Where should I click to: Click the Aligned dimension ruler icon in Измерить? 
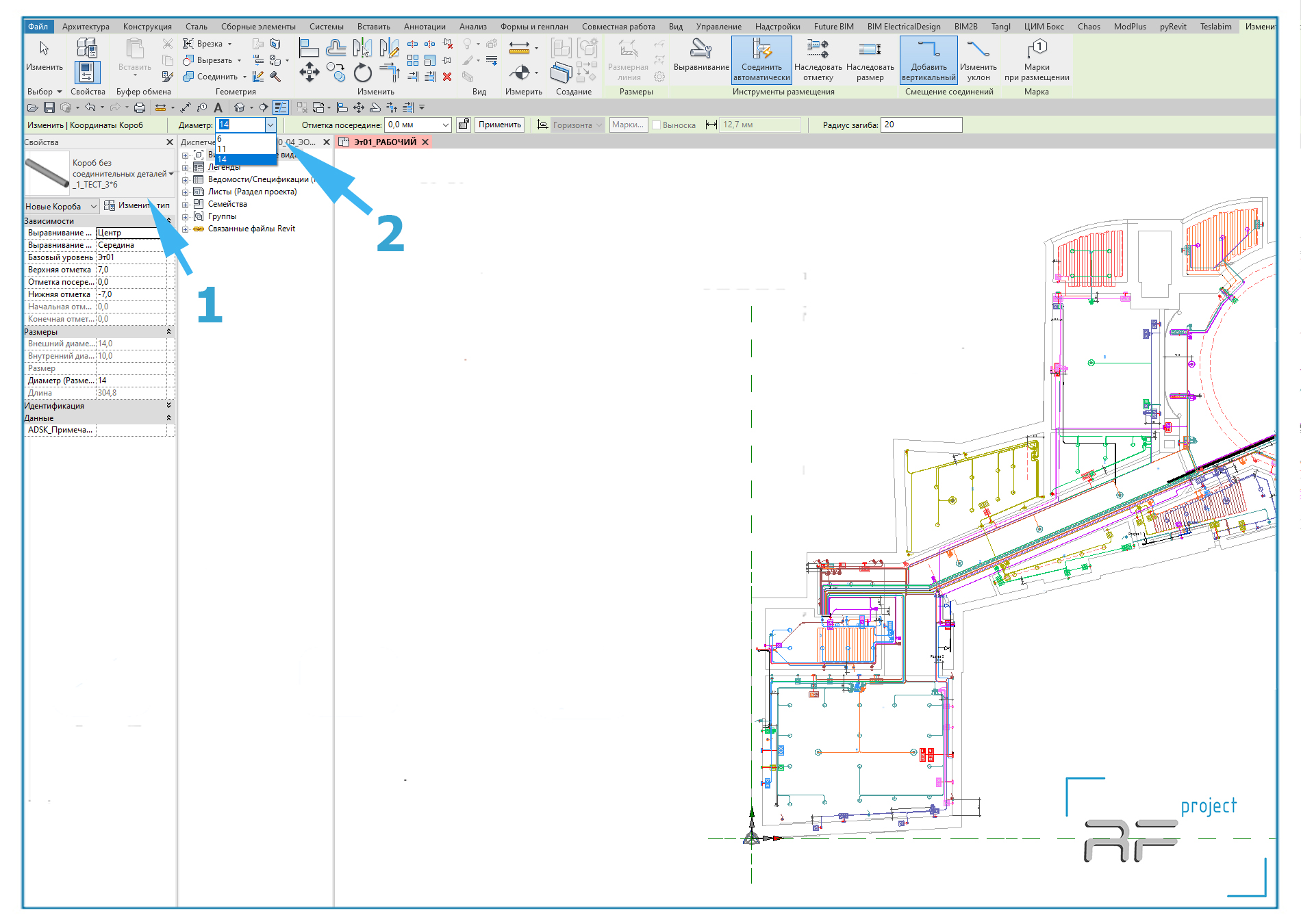point(520,47)
